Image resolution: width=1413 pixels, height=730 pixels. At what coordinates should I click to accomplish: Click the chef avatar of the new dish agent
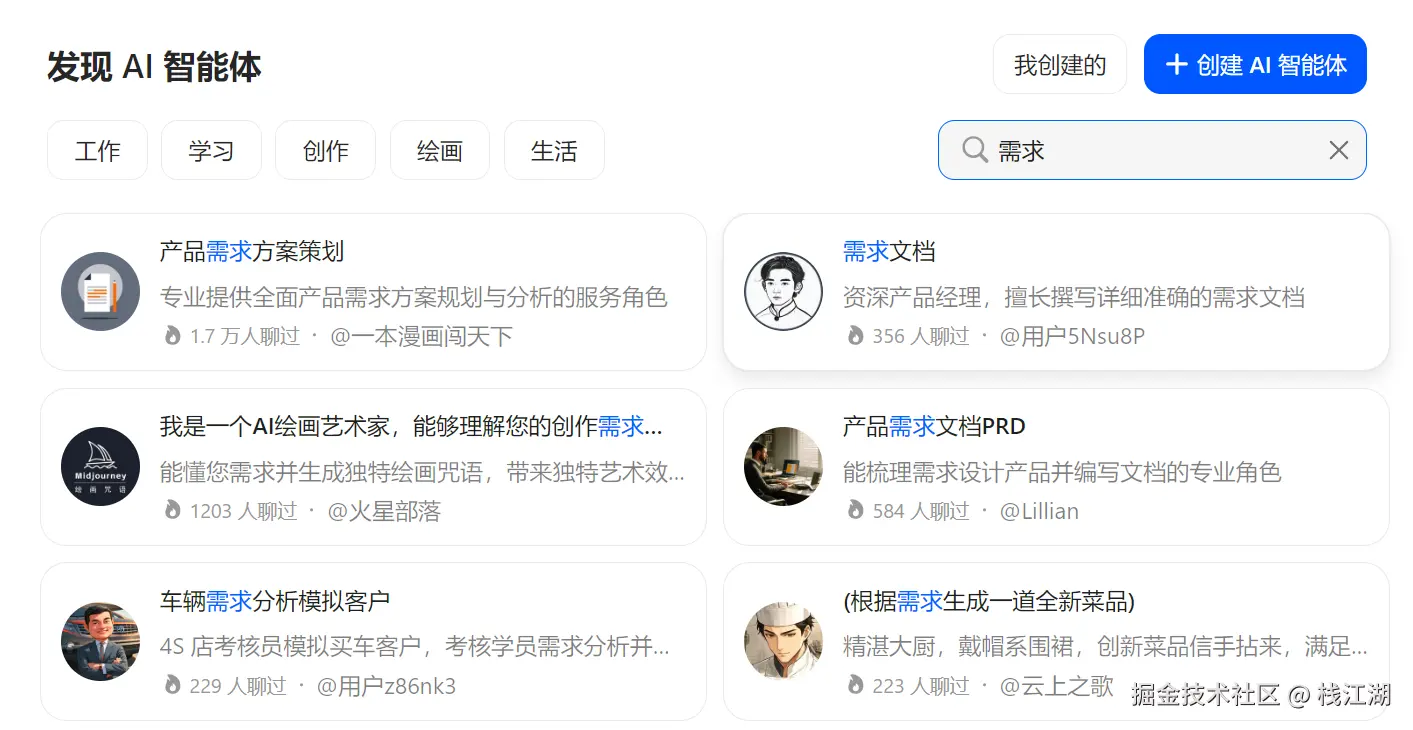point(783,642)
